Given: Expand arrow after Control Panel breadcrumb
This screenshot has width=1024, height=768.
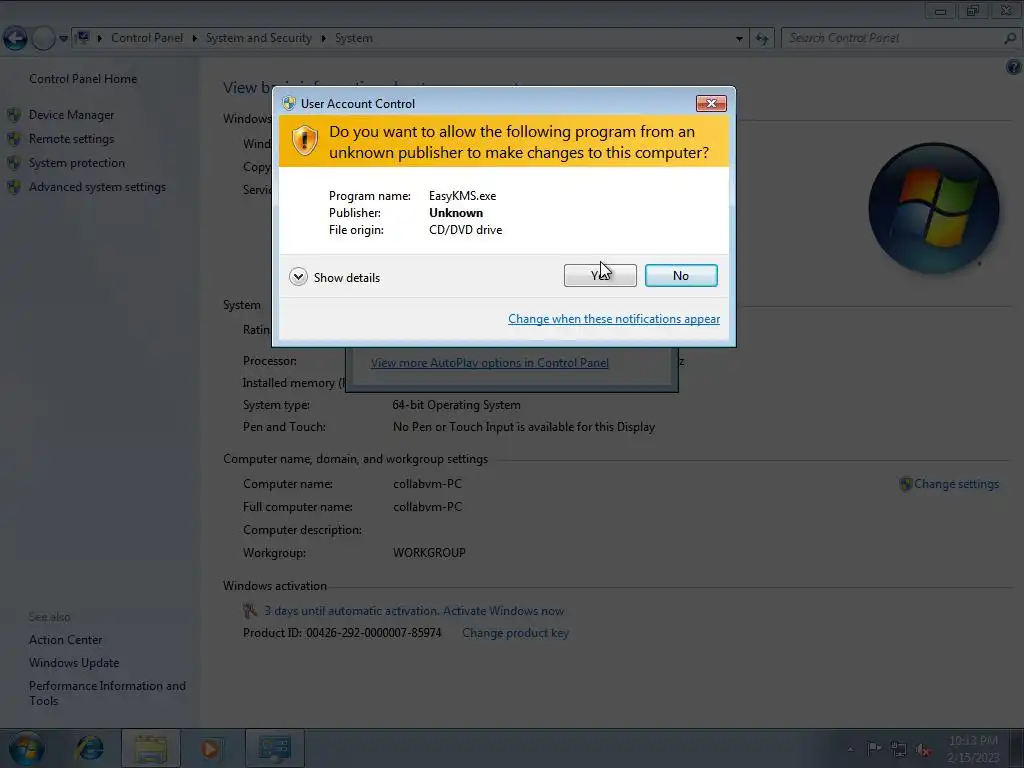Looking at the screenshot, I should point(195,39).
